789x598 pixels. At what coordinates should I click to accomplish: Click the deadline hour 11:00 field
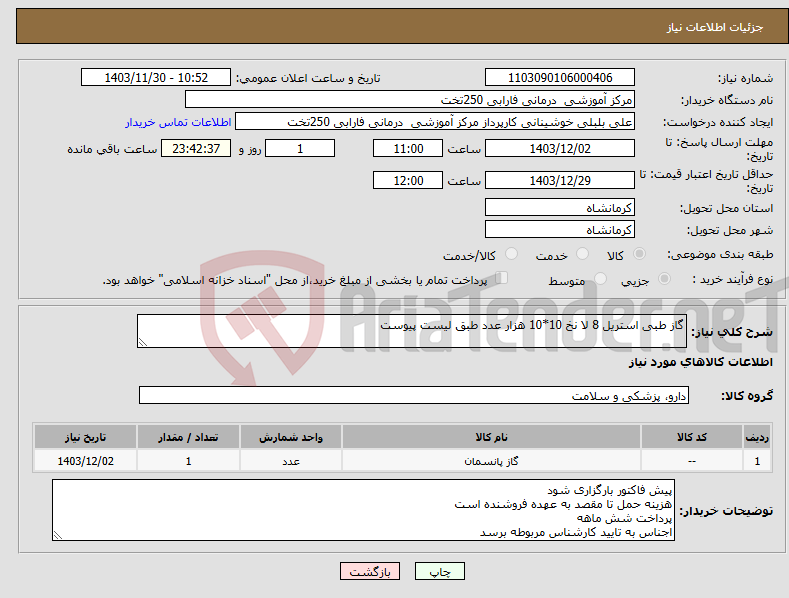point(408,148)
